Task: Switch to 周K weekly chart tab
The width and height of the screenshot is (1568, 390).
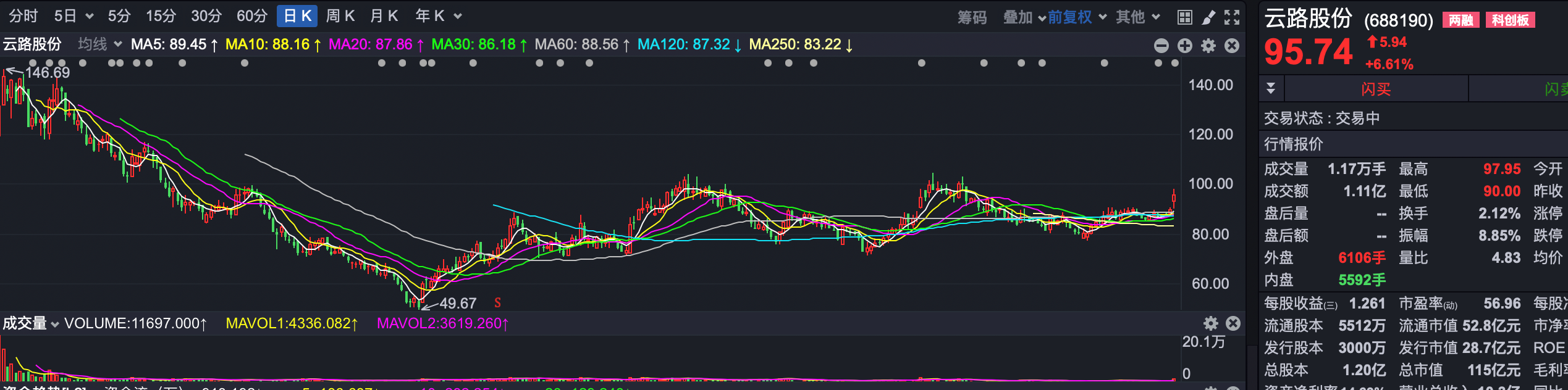Action: [340, 16]
